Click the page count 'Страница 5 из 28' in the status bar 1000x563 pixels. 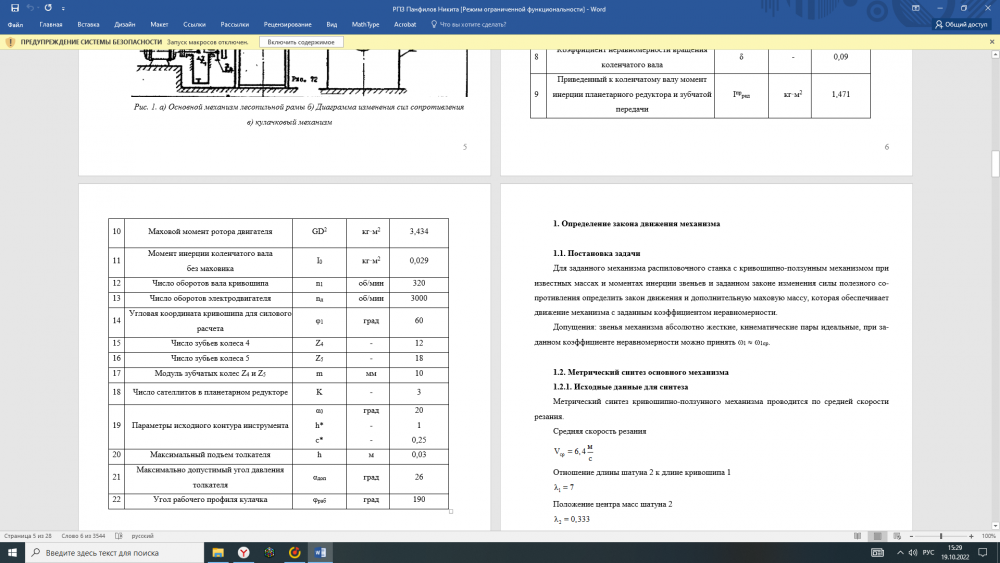pos(27,536)
